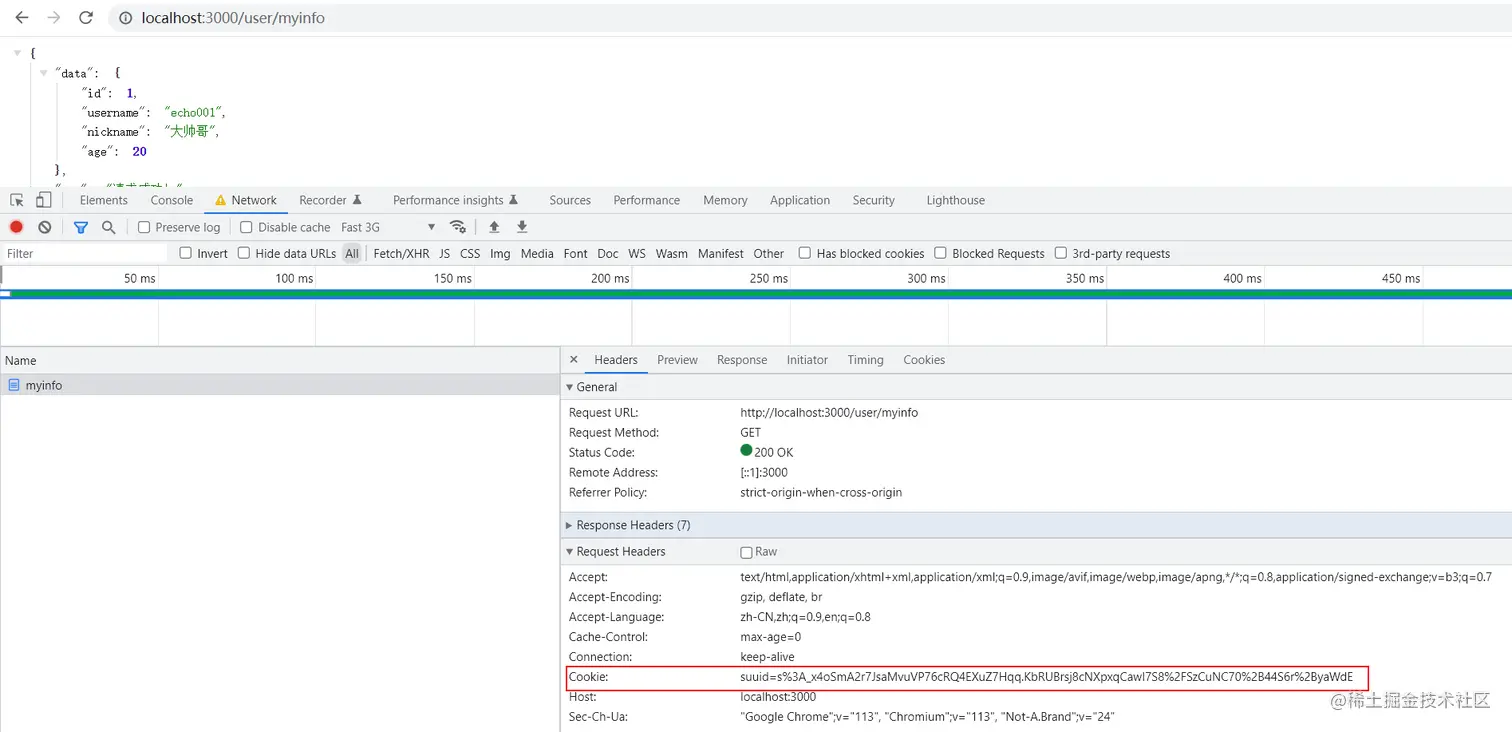Click the import HAR upload arrow icon

click(494, 227)
